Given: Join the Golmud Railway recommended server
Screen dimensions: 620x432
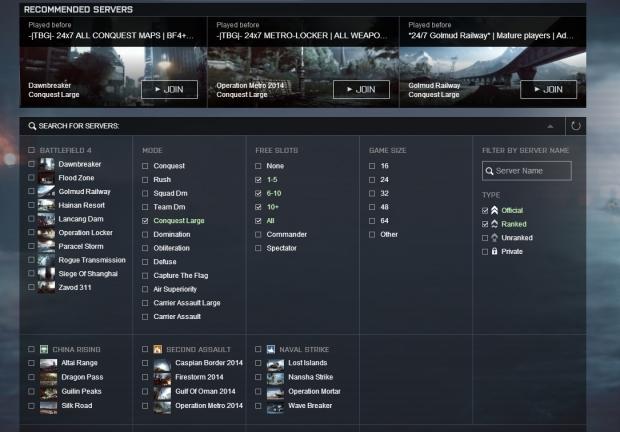Looking at the screenshot, I should coord(548,90).
